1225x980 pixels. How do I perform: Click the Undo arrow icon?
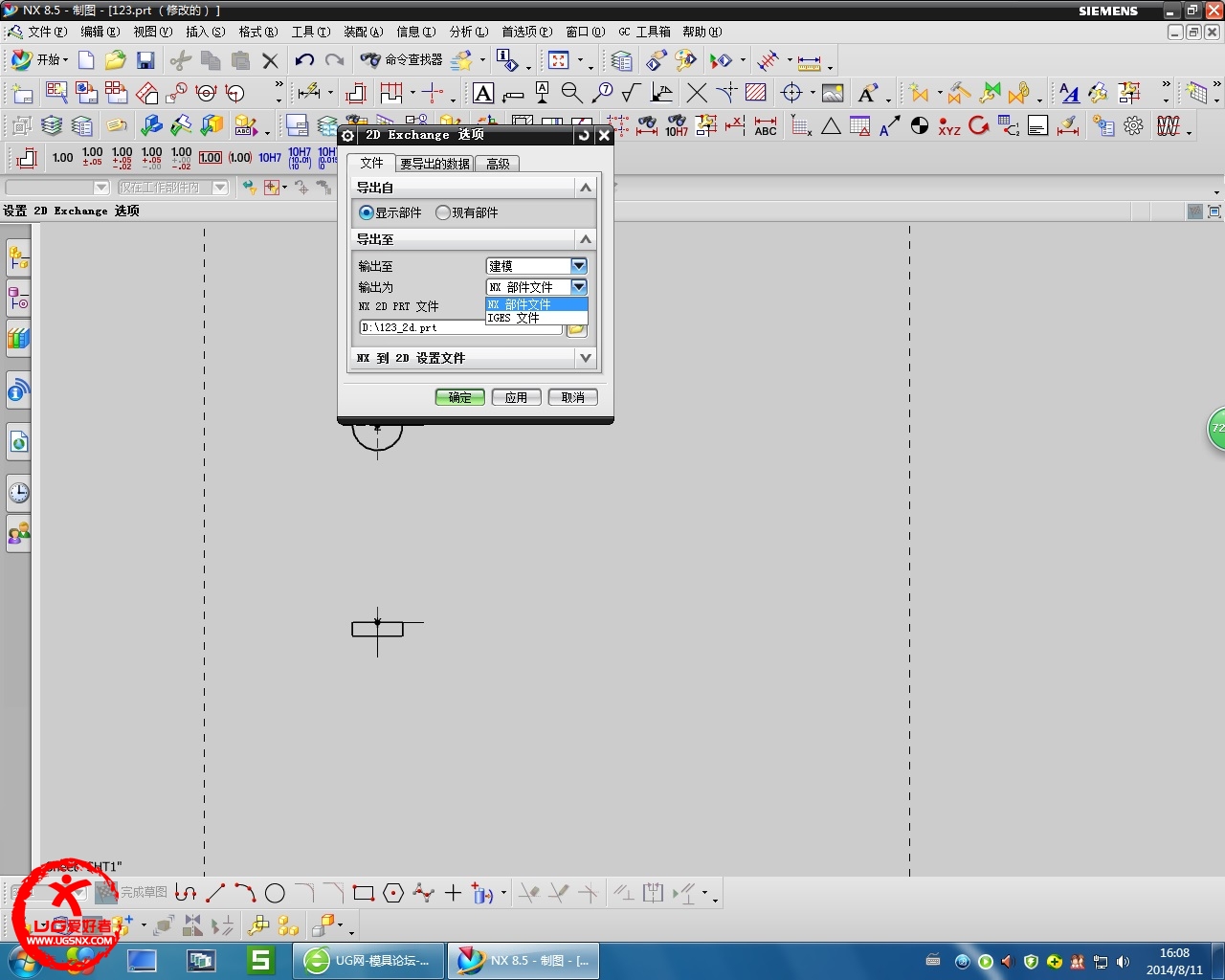pyautogui.click(x=304, y=60)
